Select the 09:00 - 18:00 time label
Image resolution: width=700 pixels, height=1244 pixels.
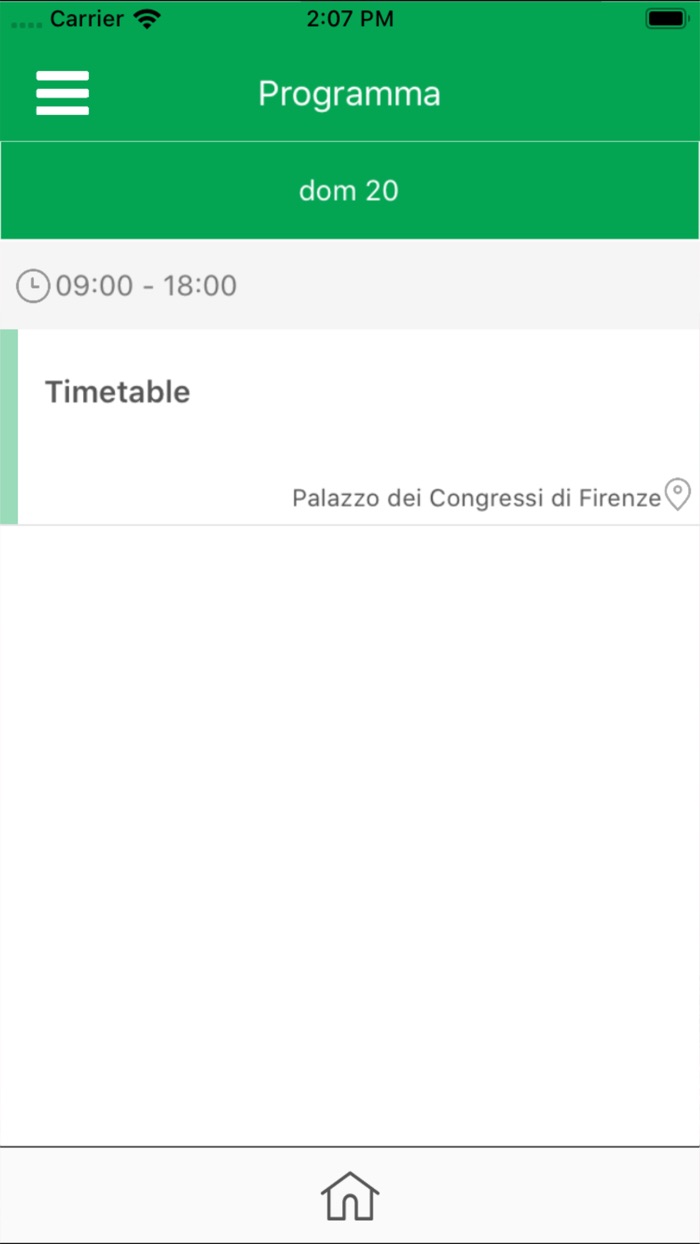146,285
